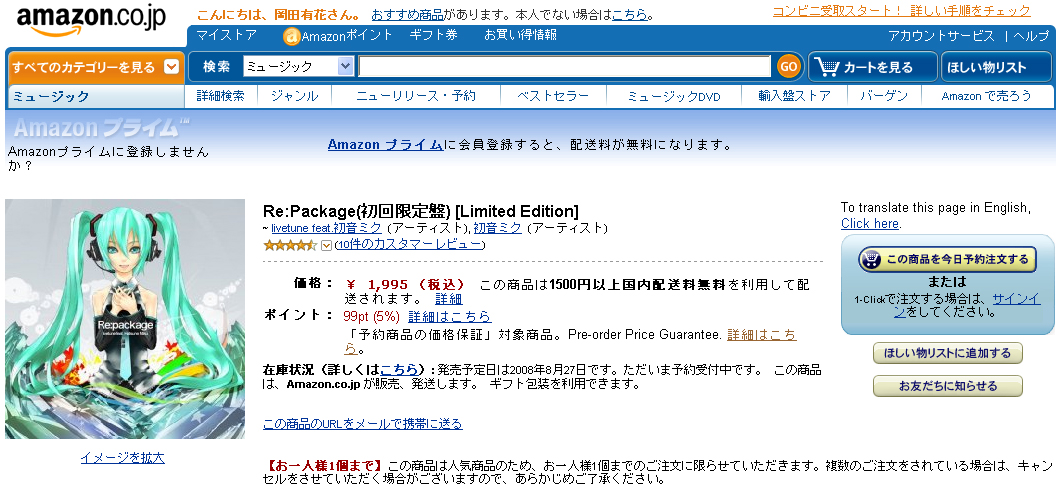The image size is (1057, 491).
Task: Click the price ¥1,995 (税込) text
Action: coord(405,284)
